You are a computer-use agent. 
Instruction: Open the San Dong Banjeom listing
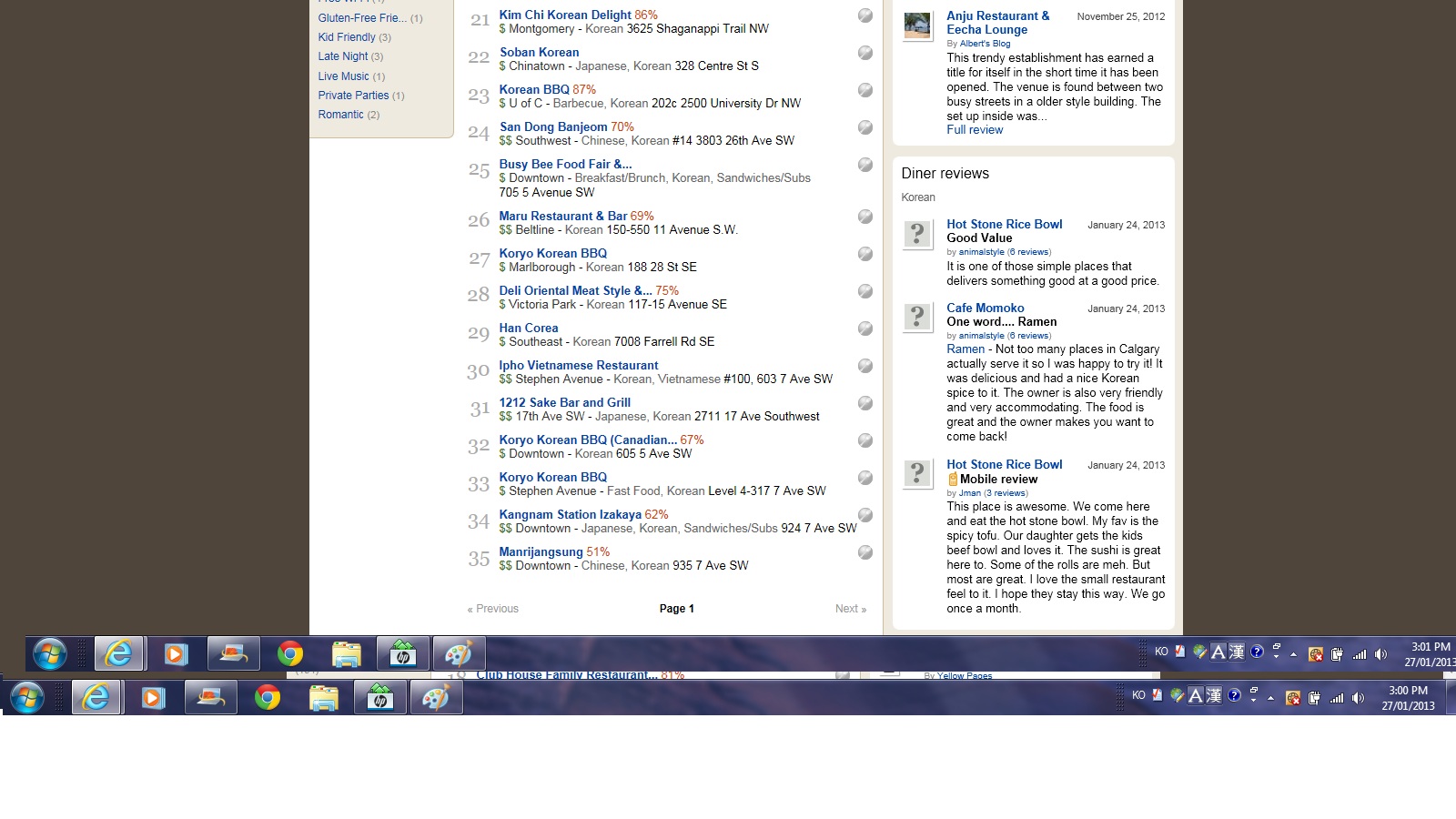pos(553,126)
